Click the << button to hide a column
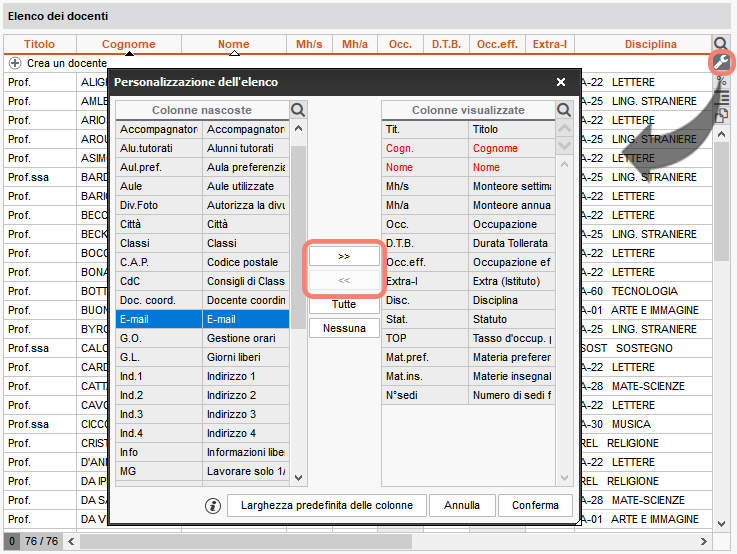The width and height of the screenshot is (737, 554). (344, 281)
